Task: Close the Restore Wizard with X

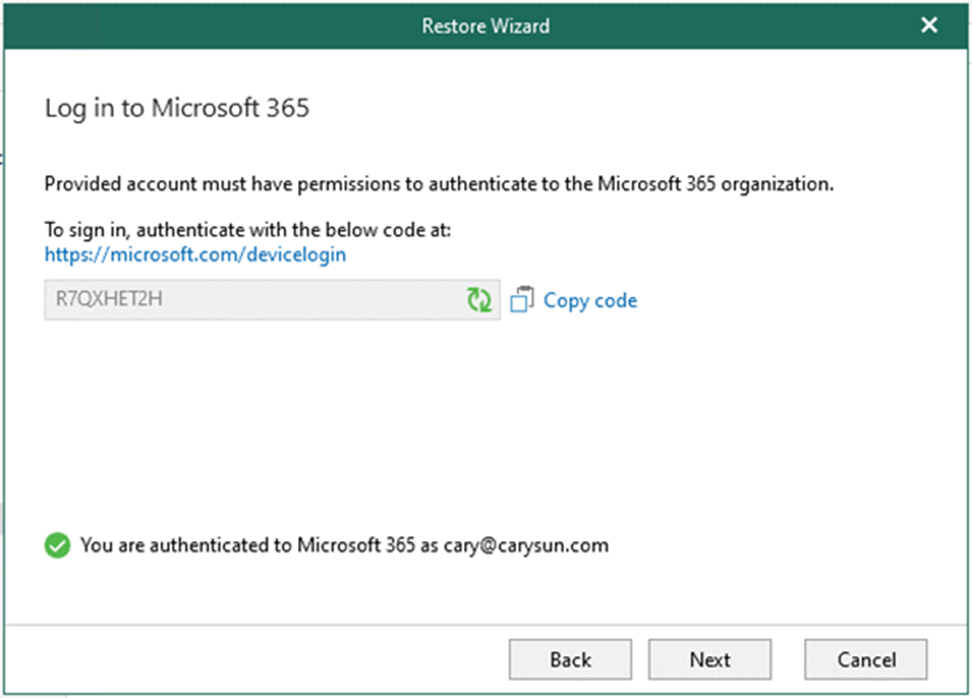Action: click(929, 26)
